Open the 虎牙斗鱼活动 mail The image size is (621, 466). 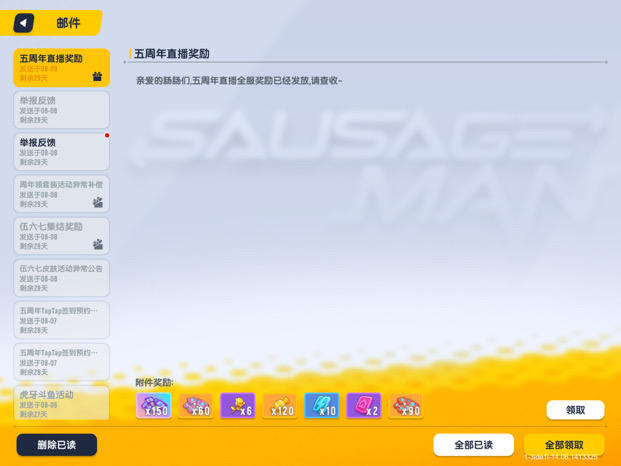coord(61,403)
